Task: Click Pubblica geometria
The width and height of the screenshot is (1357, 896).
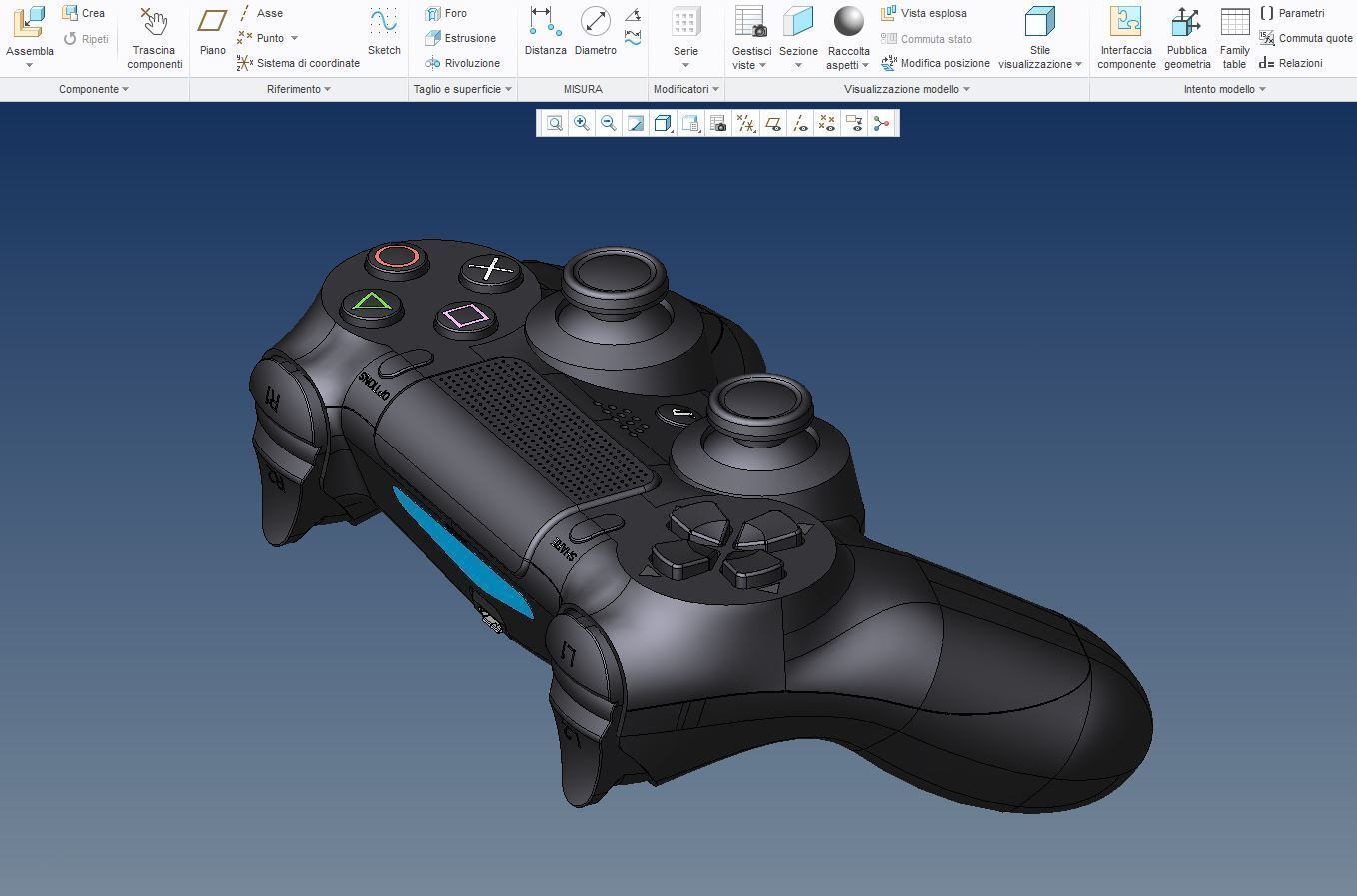Action: 1187,37
